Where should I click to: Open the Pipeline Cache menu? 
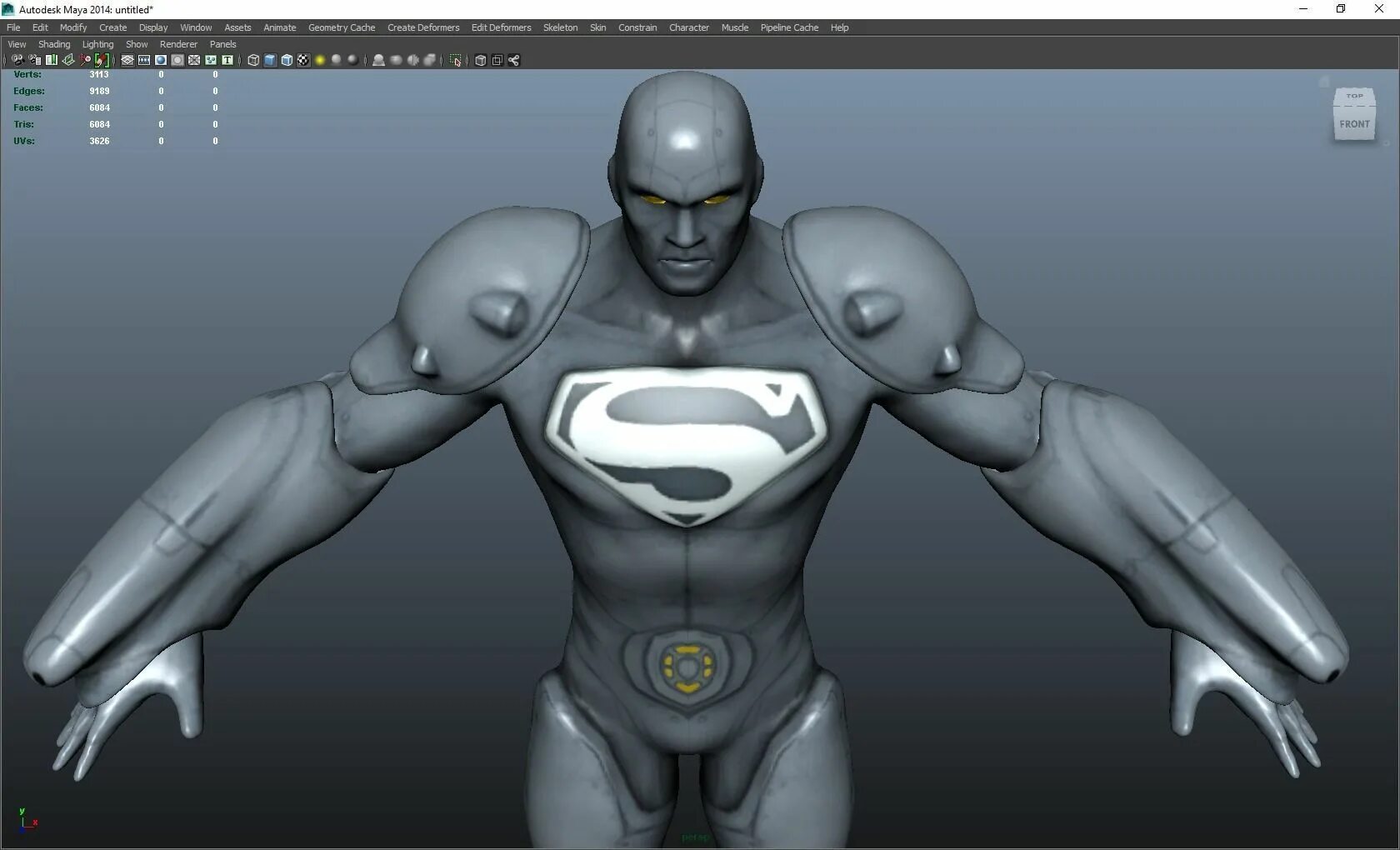click(x=789, y=27)
